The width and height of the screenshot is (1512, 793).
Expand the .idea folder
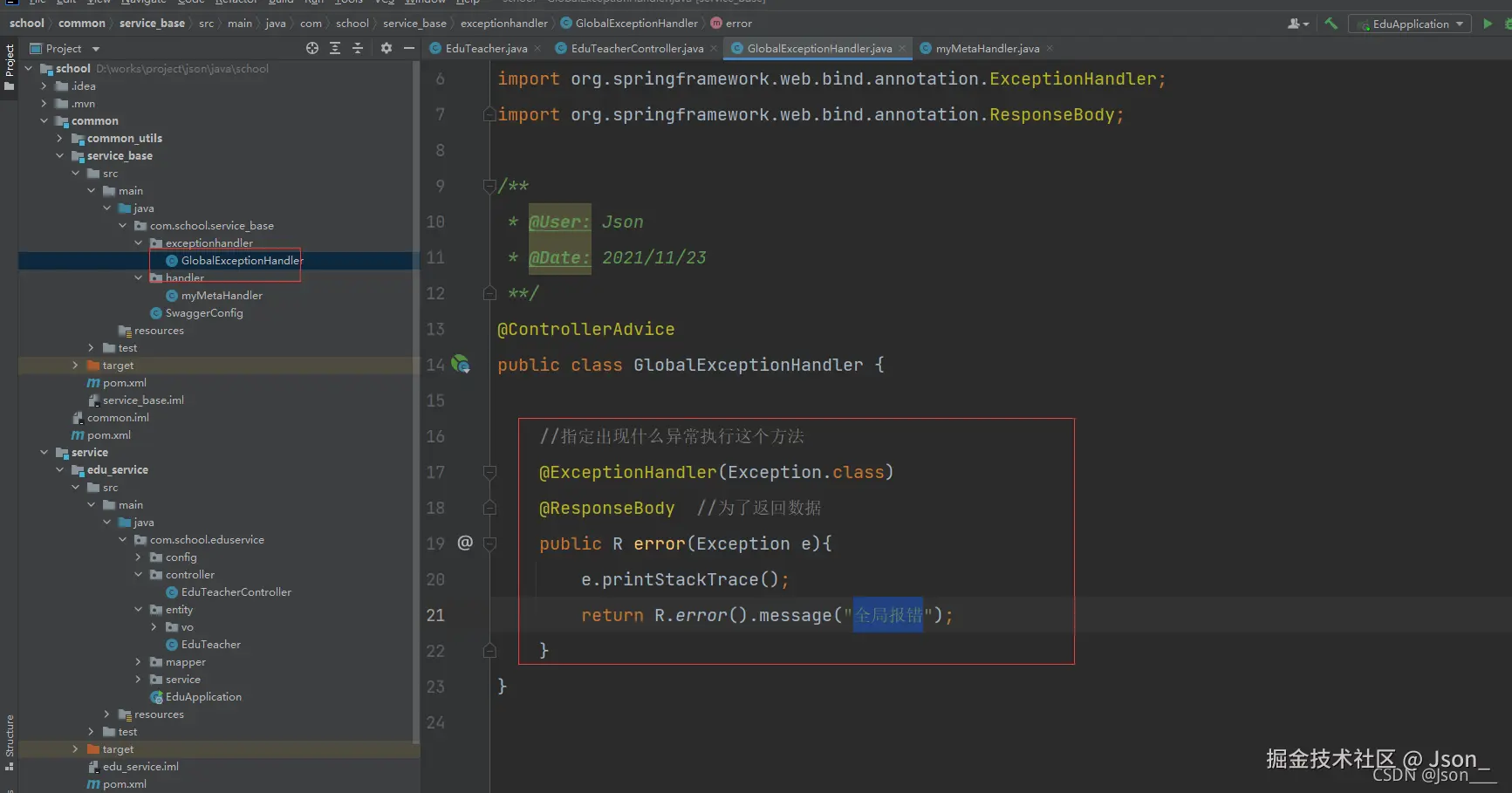click(44, 86)
